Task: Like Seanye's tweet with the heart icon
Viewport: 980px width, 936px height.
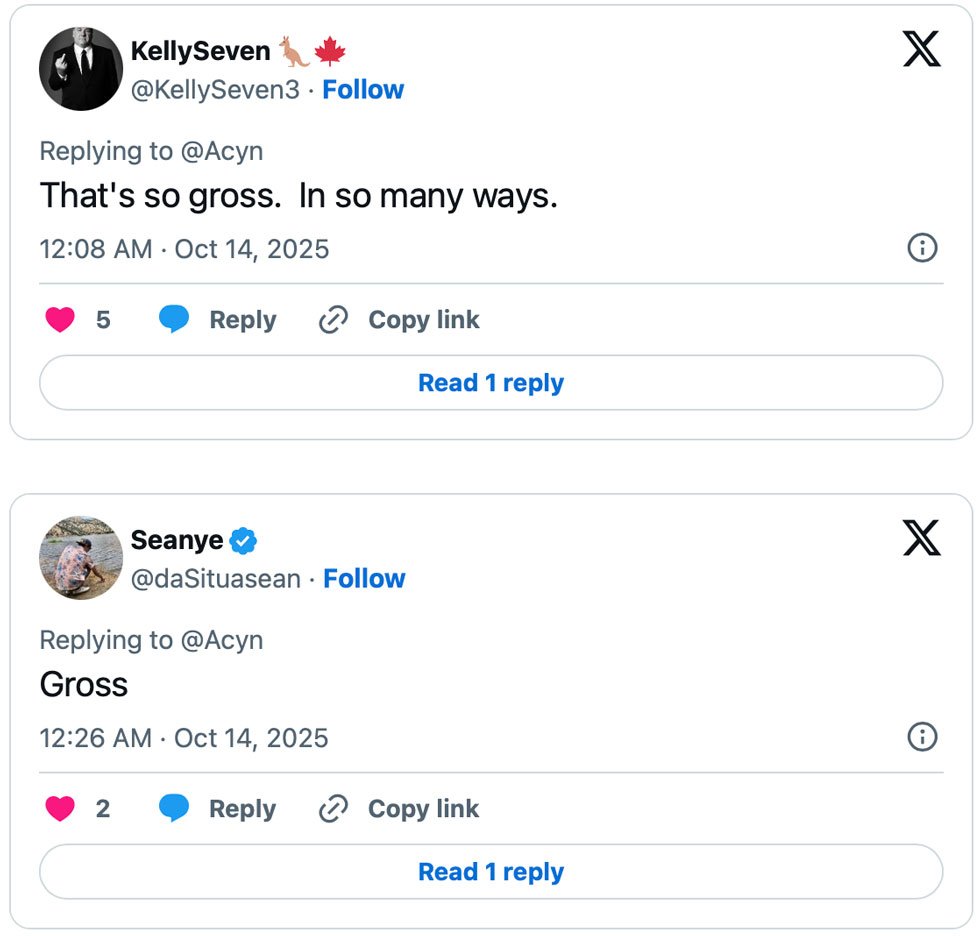Action: click(x=61, y=809)
